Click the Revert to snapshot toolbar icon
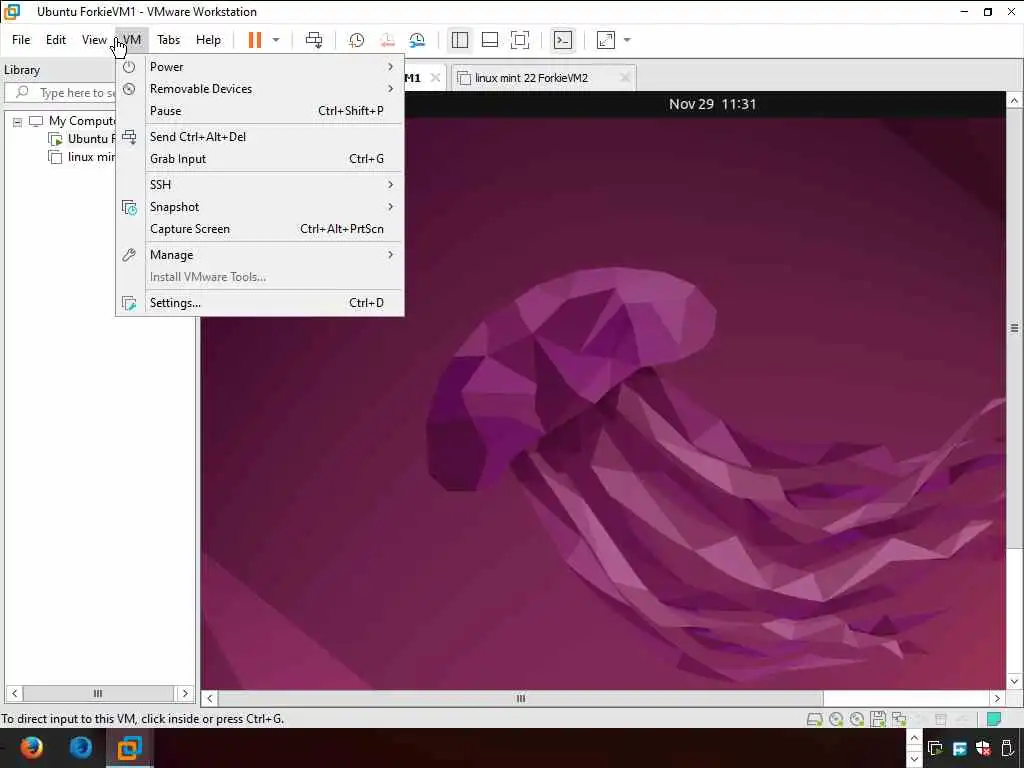 [387, 40]
